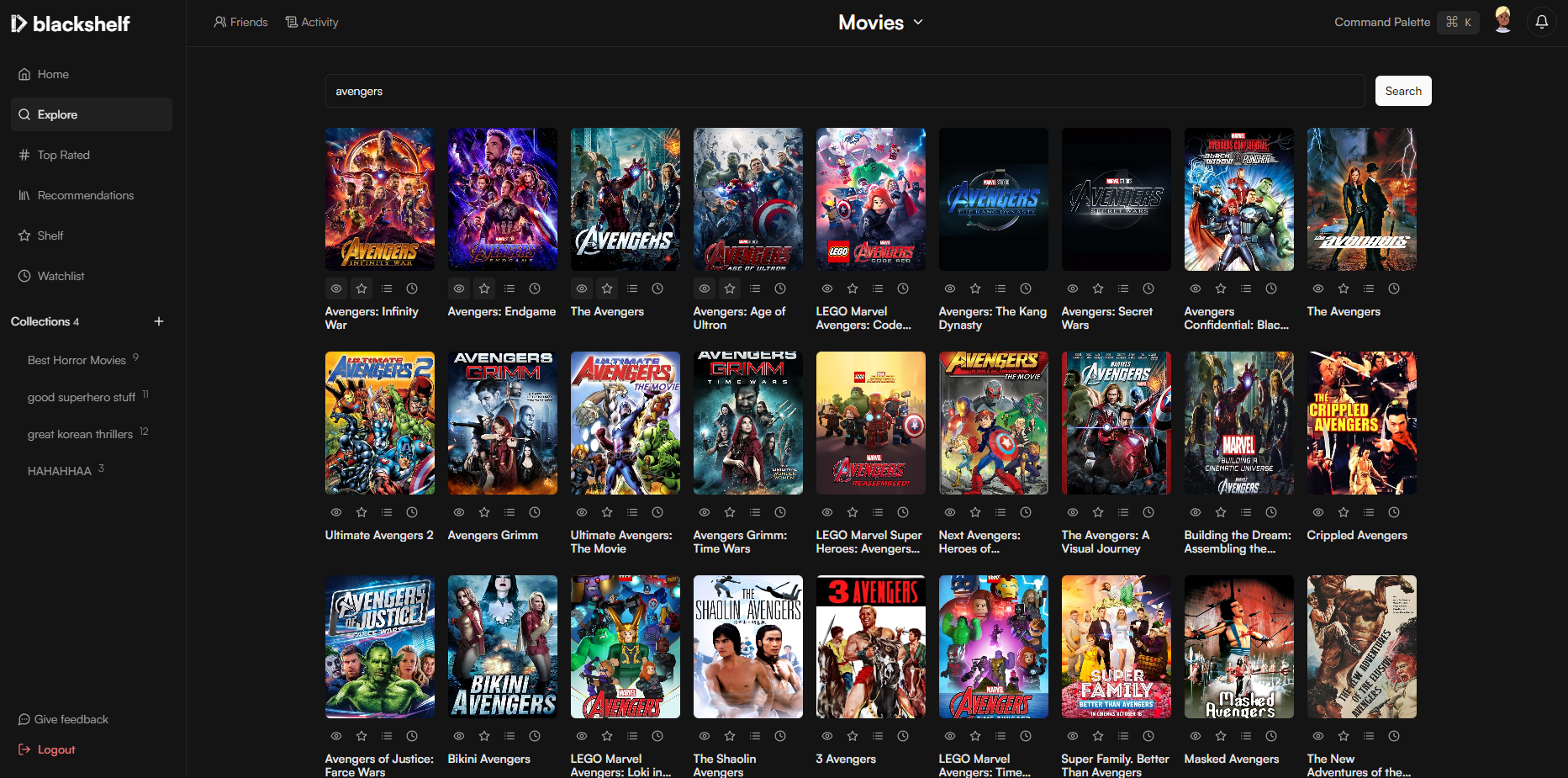Toggle watched eye for Avengers: The Kang Dynasty
The width and height of the screenshot is (1568, 778).
click(x=950, y=288)
